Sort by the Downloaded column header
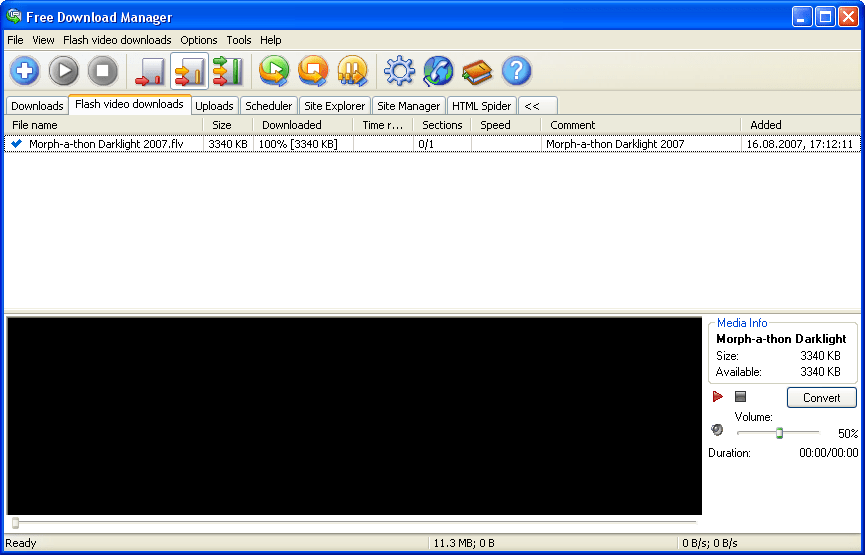865x555 pixels. (303, 125)
